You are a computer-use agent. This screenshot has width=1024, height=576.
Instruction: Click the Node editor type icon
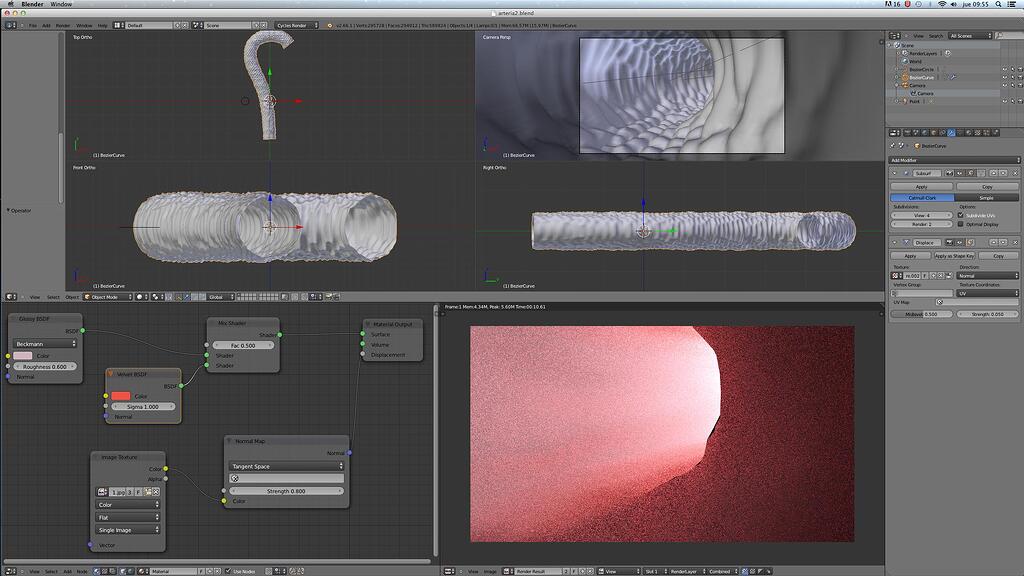[11, 571]
